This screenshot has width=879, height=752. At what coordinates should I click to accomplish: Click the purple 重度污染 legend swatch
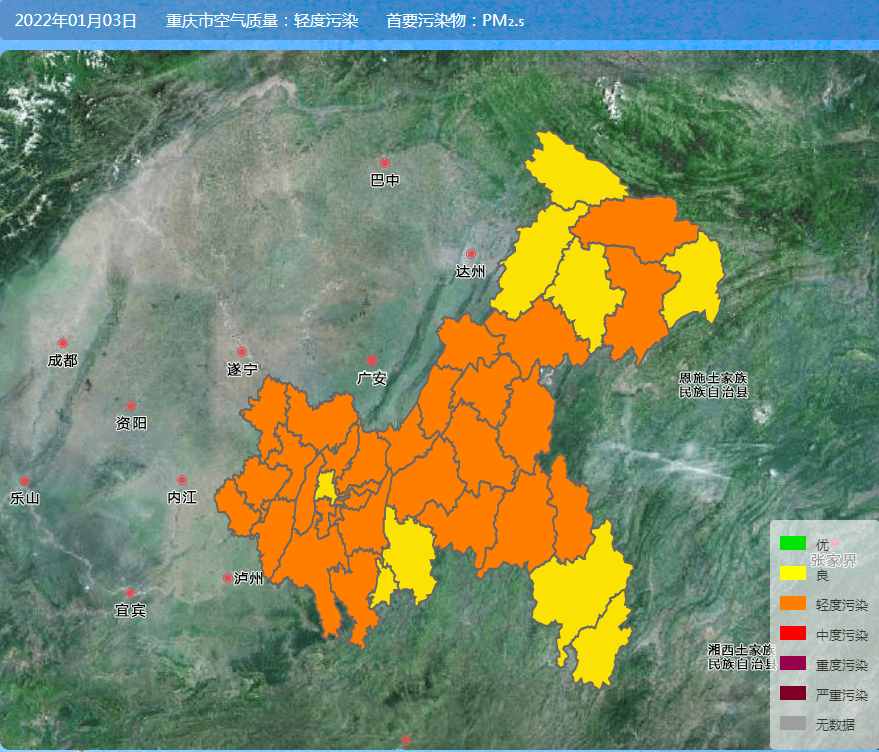pos(793,664)
